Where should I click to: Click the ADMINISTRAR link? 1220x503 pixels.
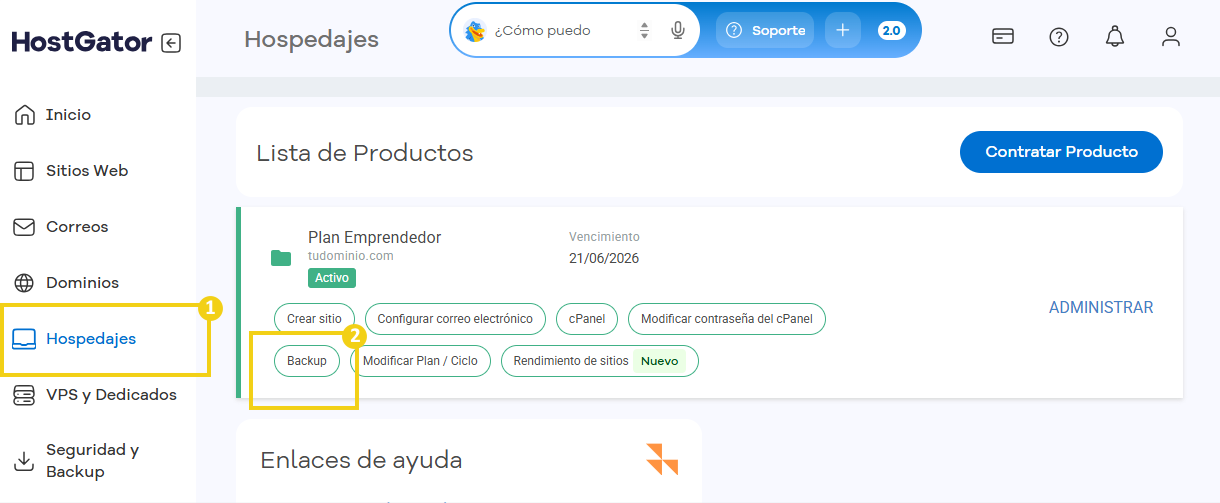[x=1101, y=308]
